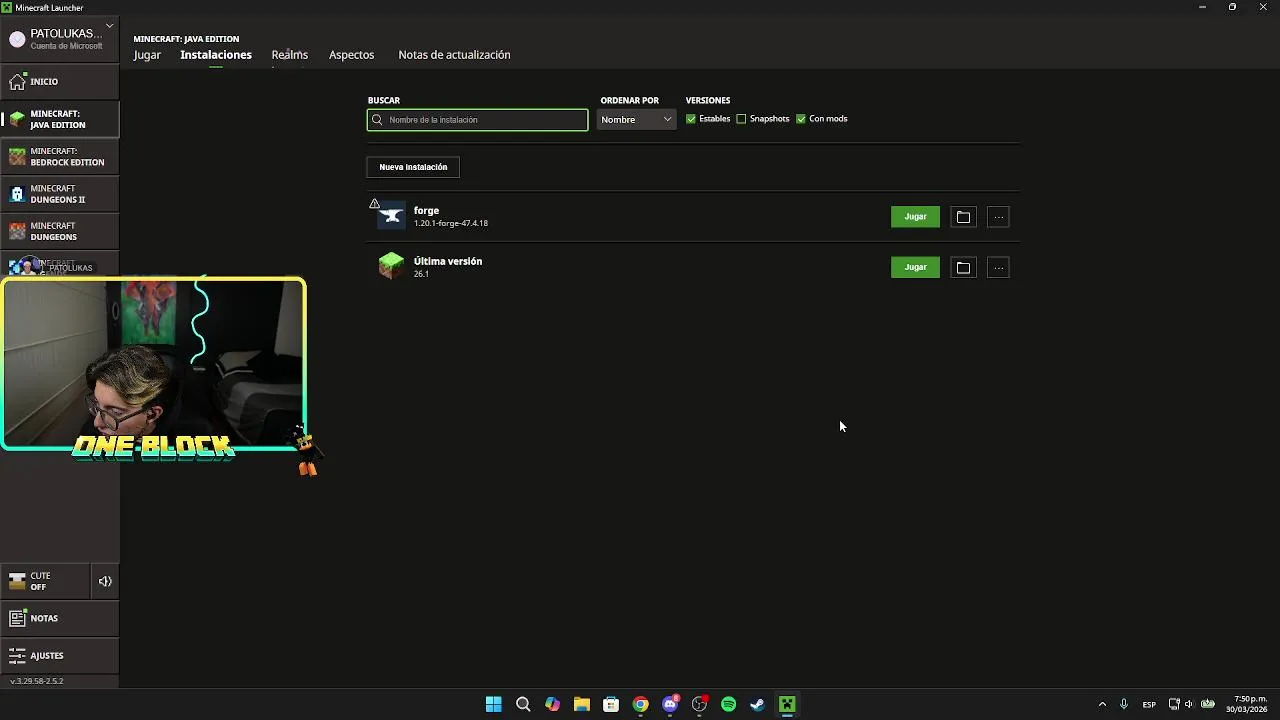The height and width of the screenshot is (720, 1280).
Task: Click the launcher version v.3.29.58-2.5.2
Action: (x=37, y=681)
